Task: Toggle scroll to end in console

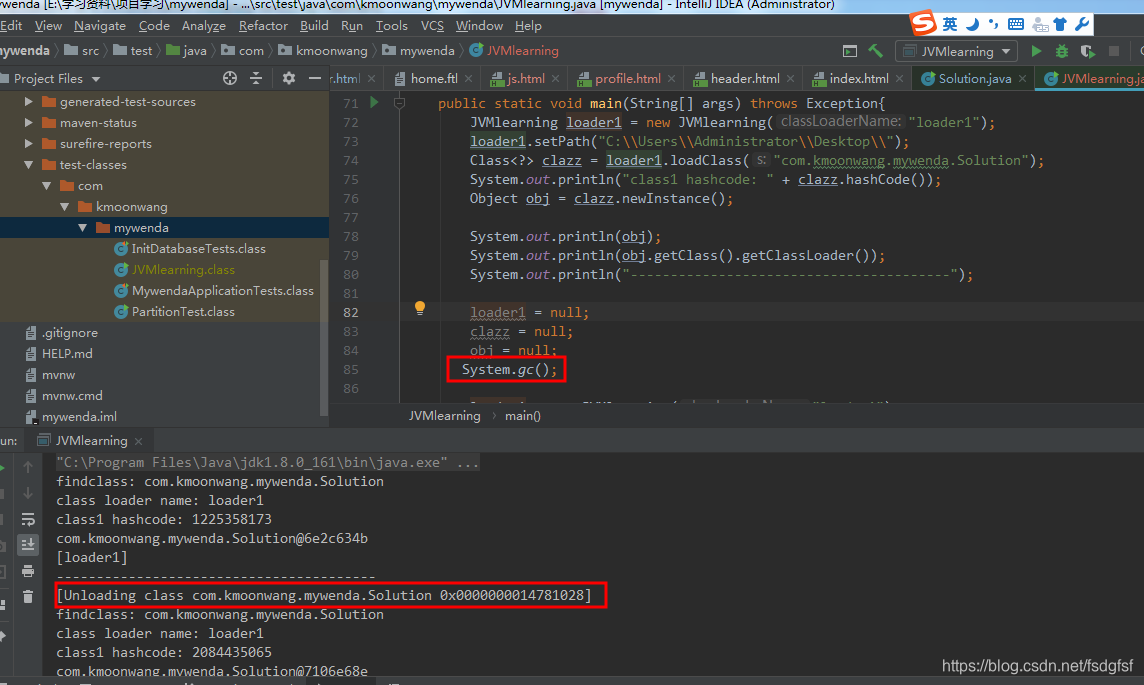Action: coord(28,545)
